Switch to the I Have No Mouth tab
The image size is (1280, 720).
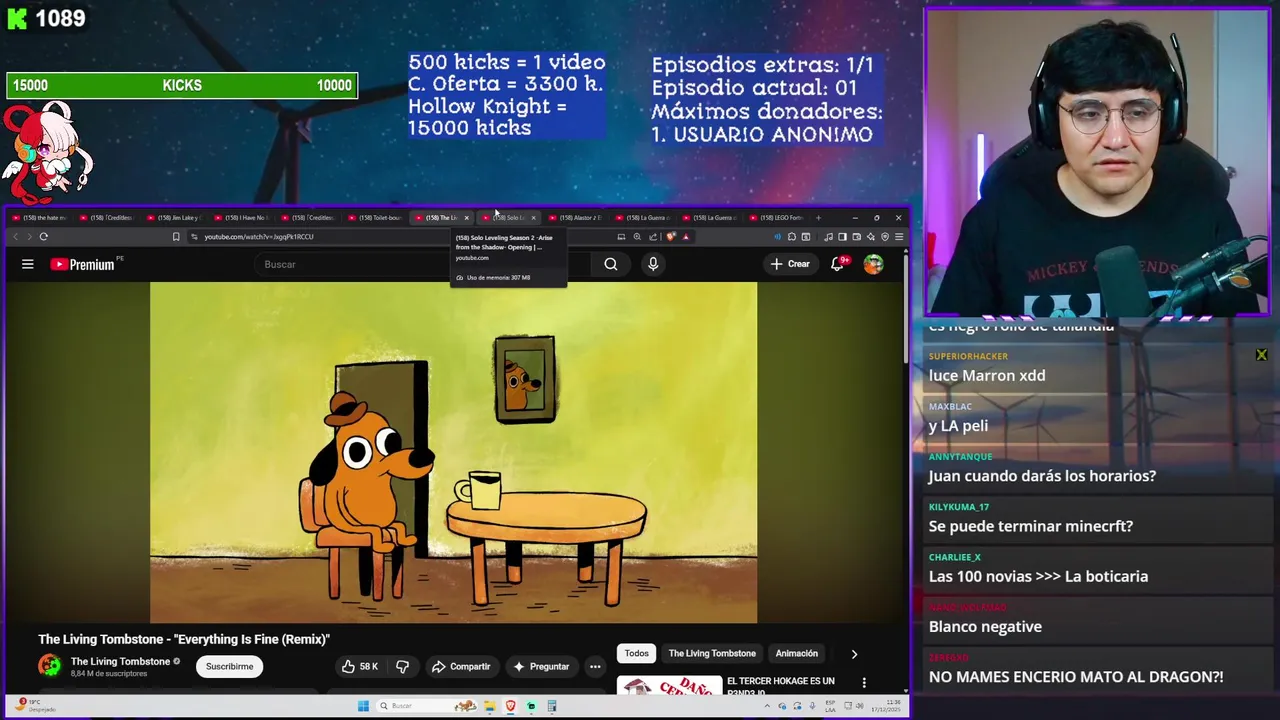tap(243, 218)
